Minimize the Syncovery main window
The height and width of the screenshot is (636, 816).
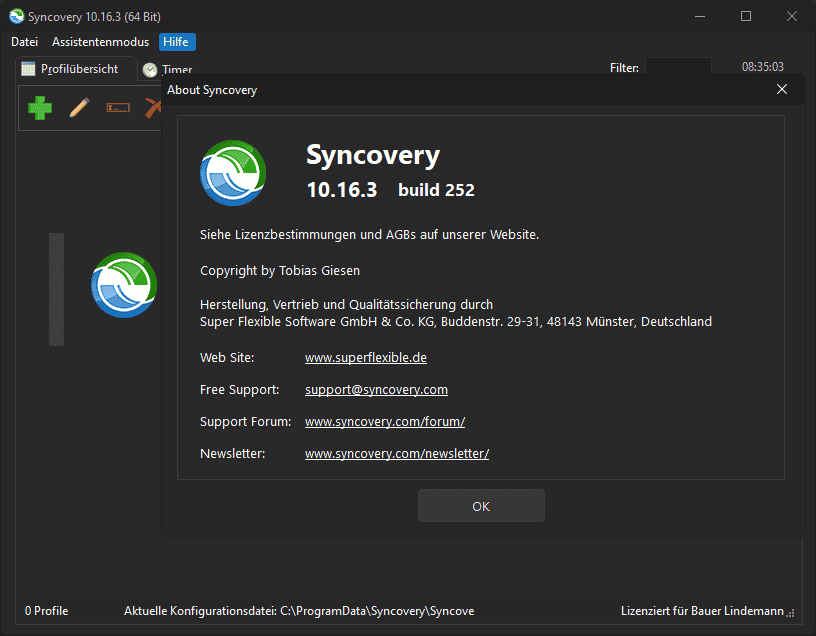point(700,16)
